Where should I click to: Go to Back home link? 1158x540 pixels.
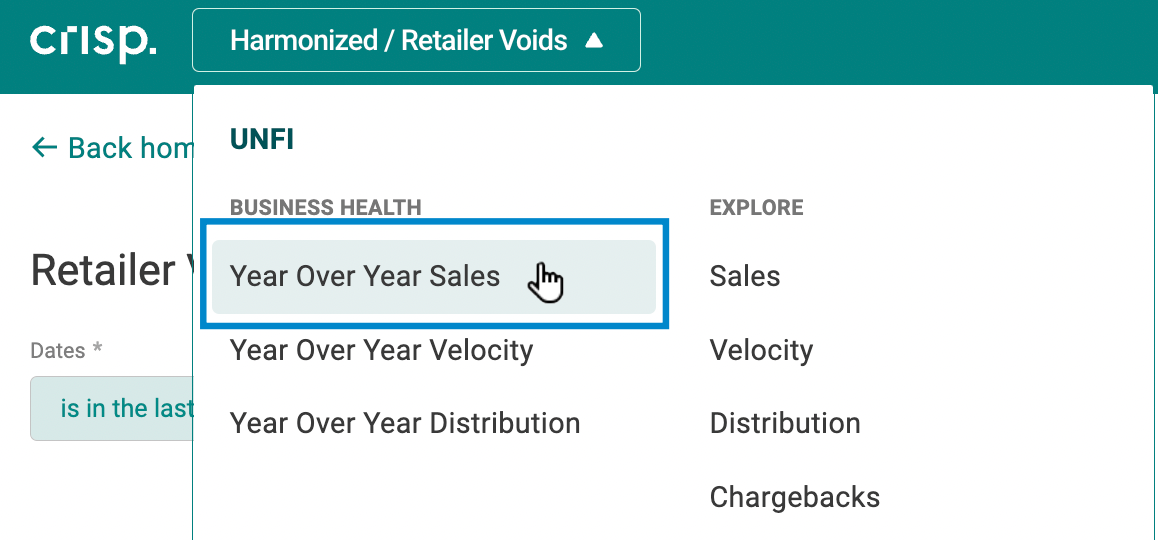(112, 148)
